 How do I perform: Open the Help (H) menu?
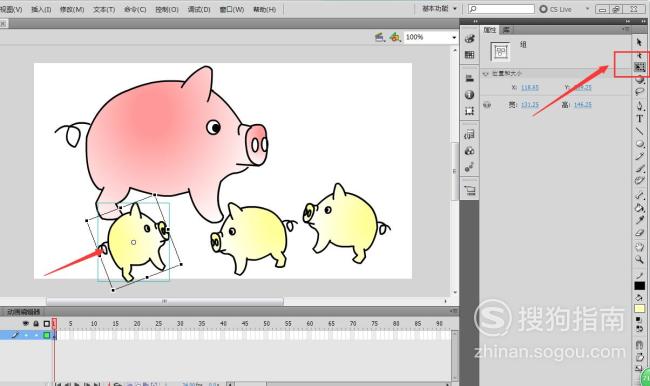[x=264, y=9]
